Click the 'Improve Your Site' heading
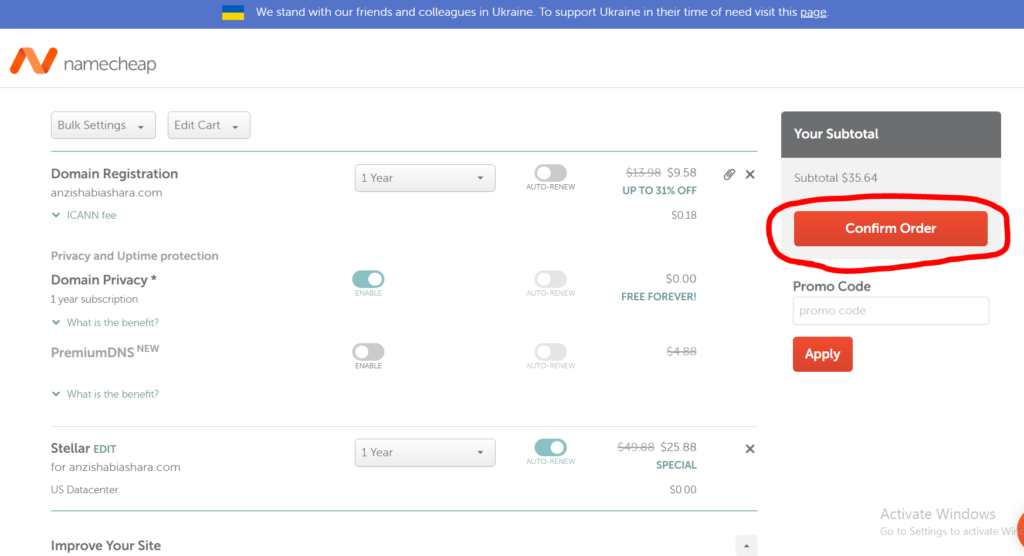This screenshot has height=556, width=1024. click(x=106, y=546)
